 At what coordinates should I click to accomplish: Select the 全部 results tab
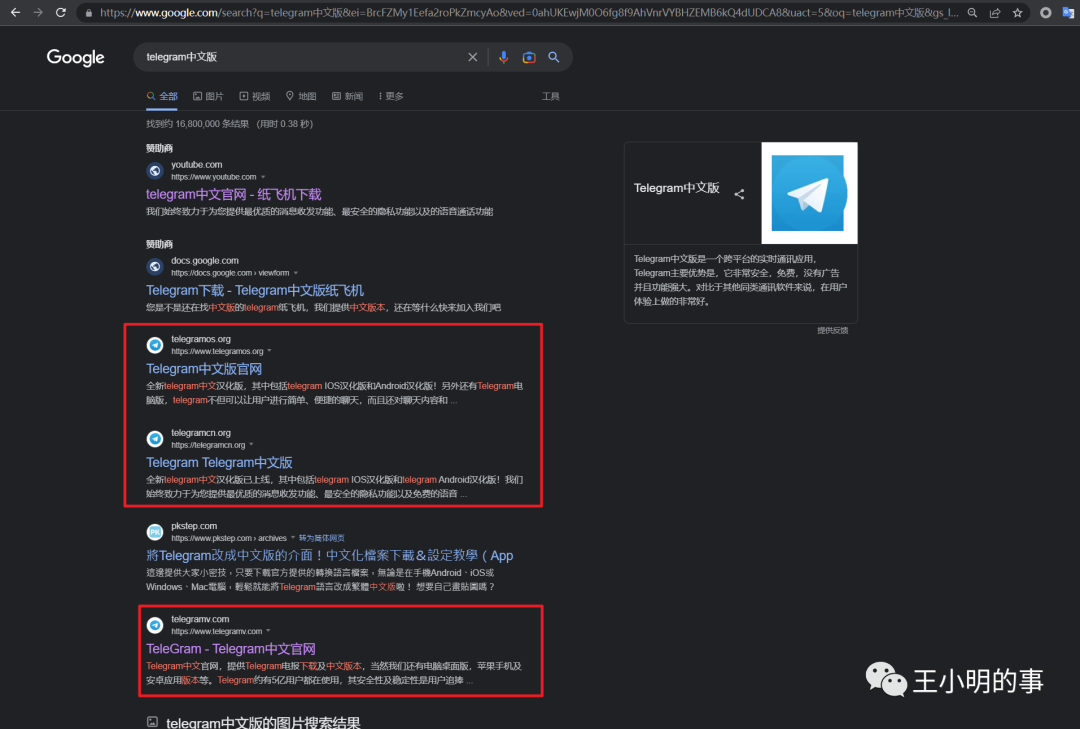162,96
